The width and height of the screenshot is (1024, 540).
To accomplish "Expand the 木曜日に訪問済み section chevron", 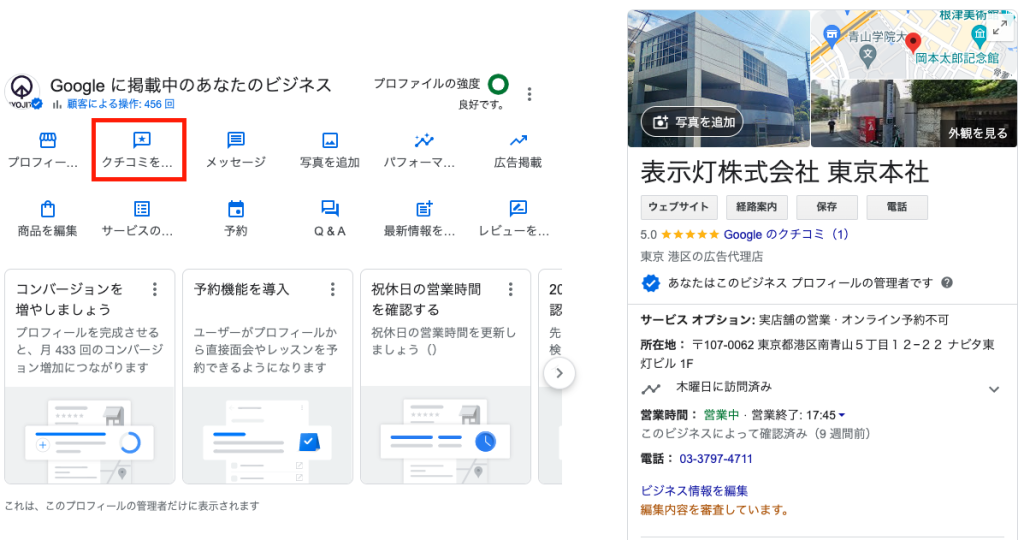I will [994, 389].
